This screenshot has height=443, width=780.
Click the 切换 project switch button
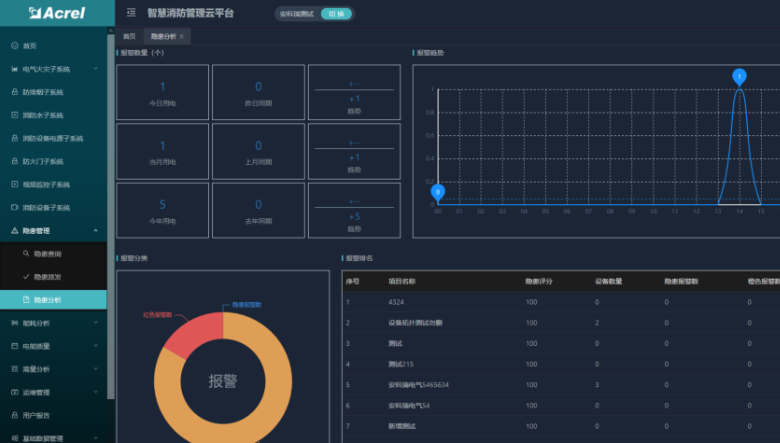(336, 14)
